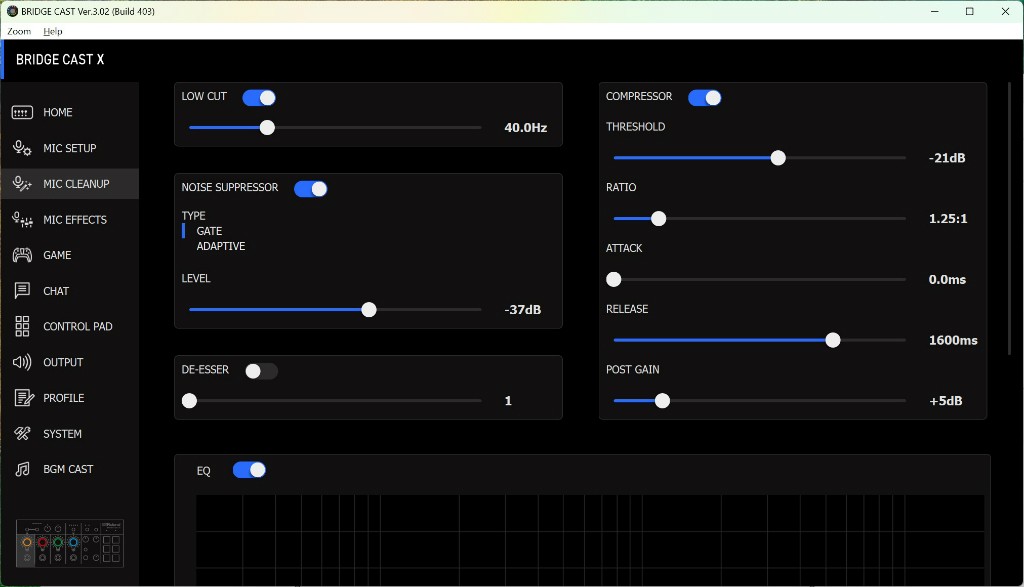Open the Profile document icon
Viewport: 1024px width, 587px height.
(22, 398)
